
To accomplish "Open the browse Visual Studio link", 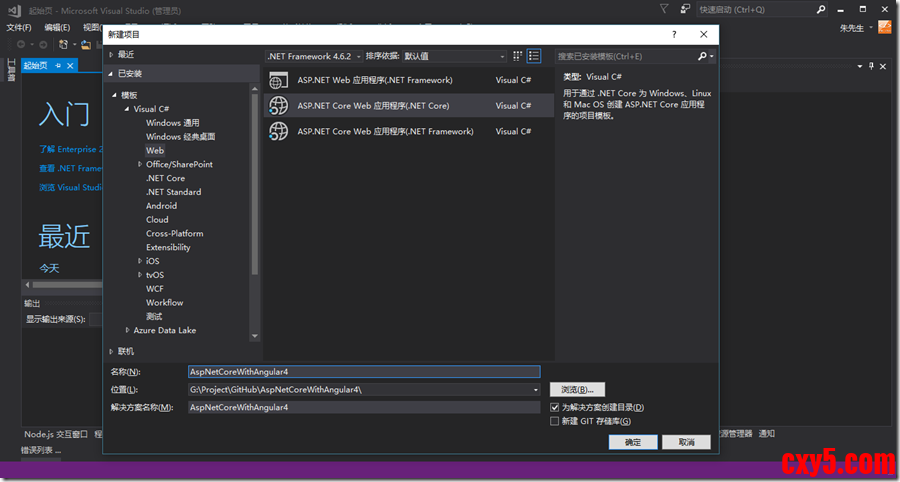I will tap(71, 187).
